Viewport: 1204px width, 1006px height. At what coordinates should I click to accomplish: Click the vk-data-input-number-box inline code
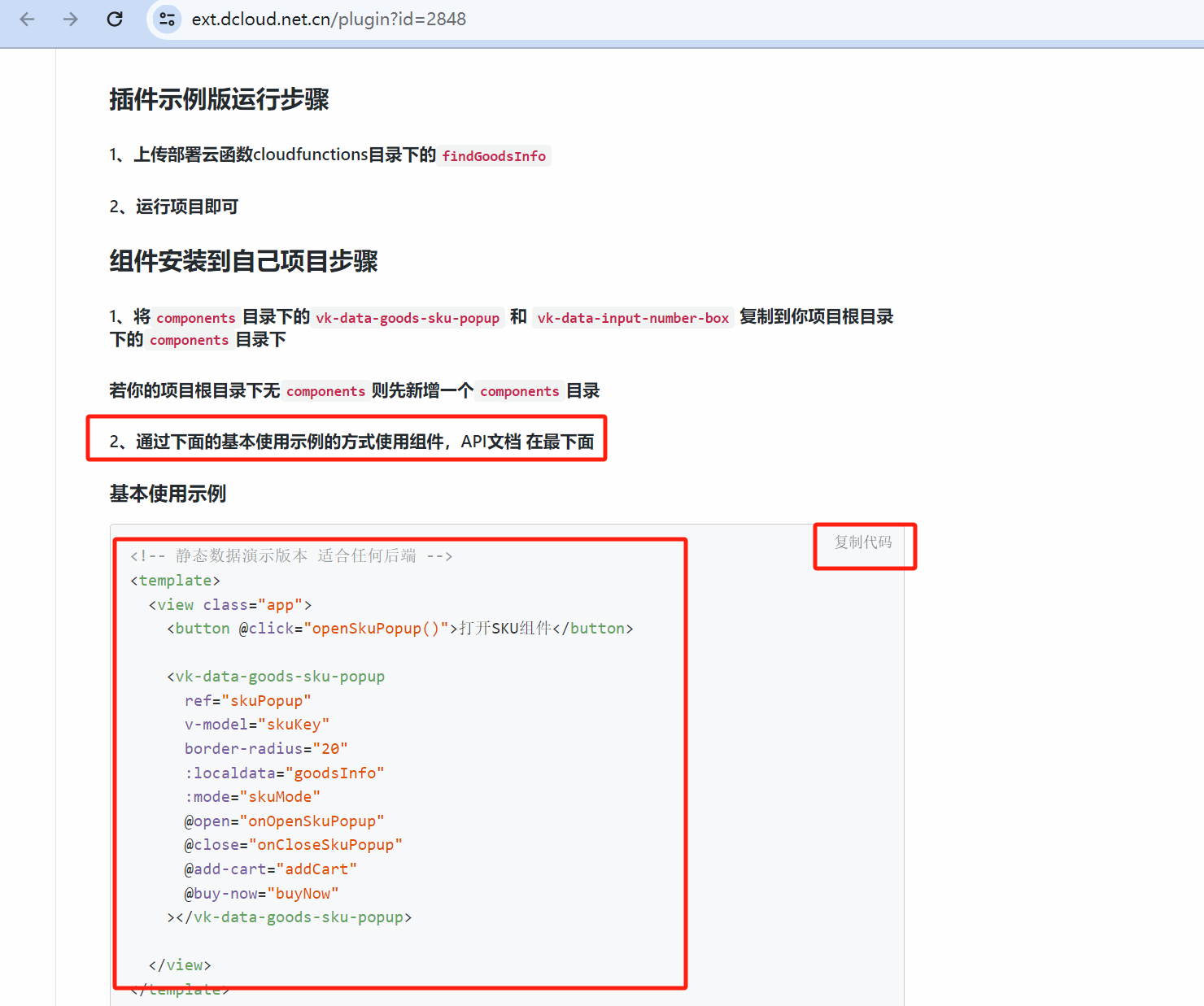(x=633, y=318)
